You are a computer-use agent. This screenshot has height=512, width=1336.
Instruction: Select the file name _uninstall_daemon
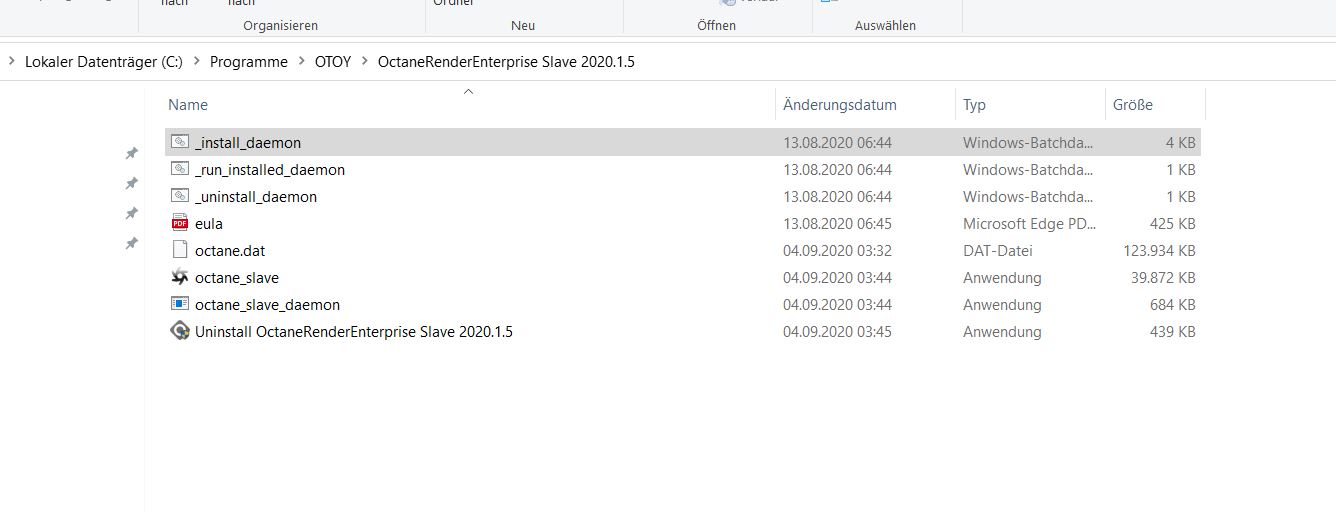(x=256, y=197)
